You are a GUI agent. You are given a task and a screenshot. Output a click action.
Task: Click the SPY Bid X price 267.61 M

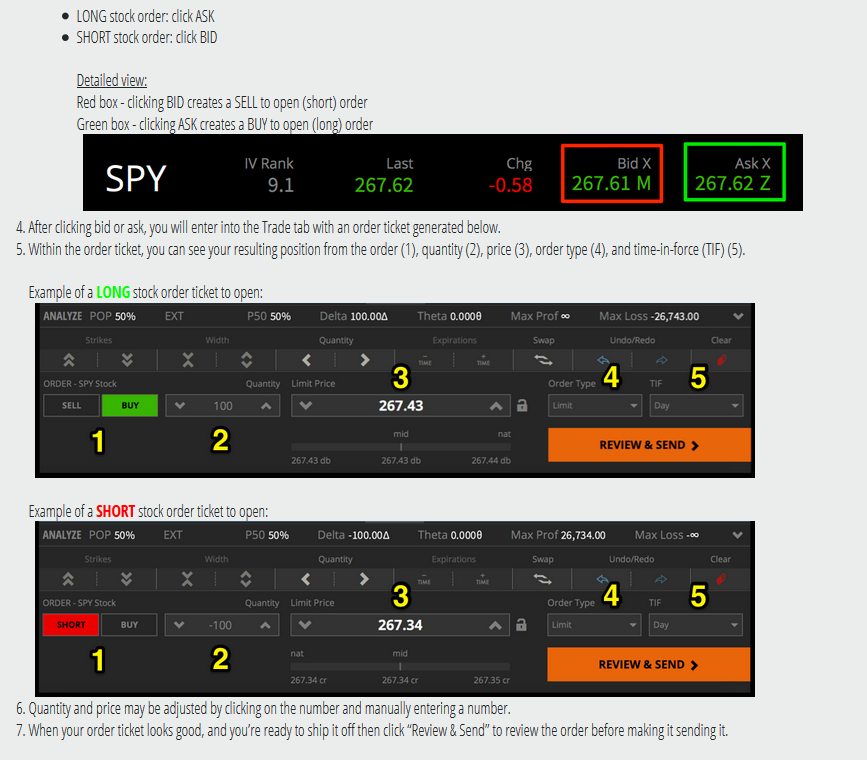[x=612, y=183]
